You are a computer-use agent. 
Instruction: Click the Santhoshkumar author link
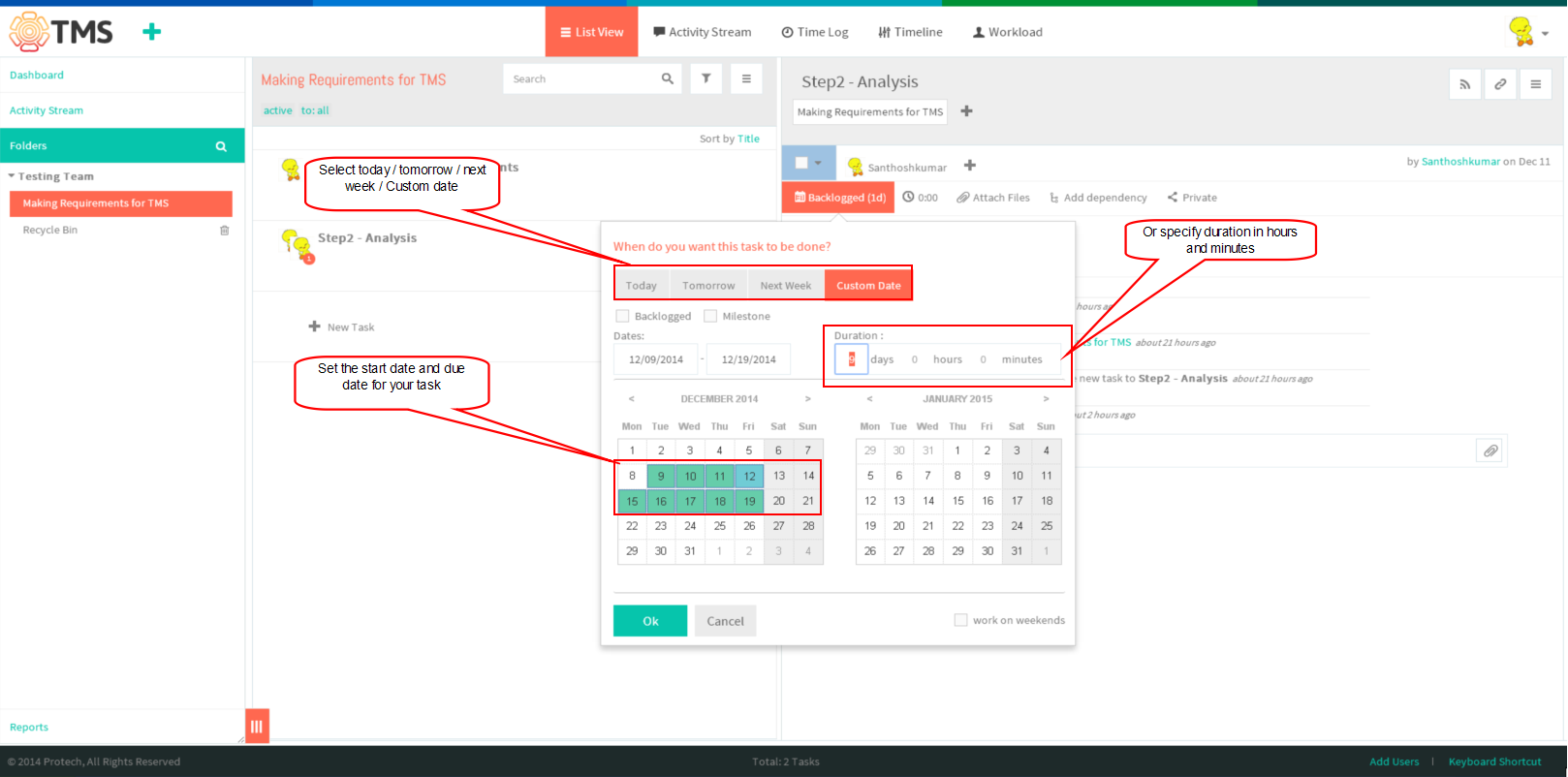pos(1460,162)
